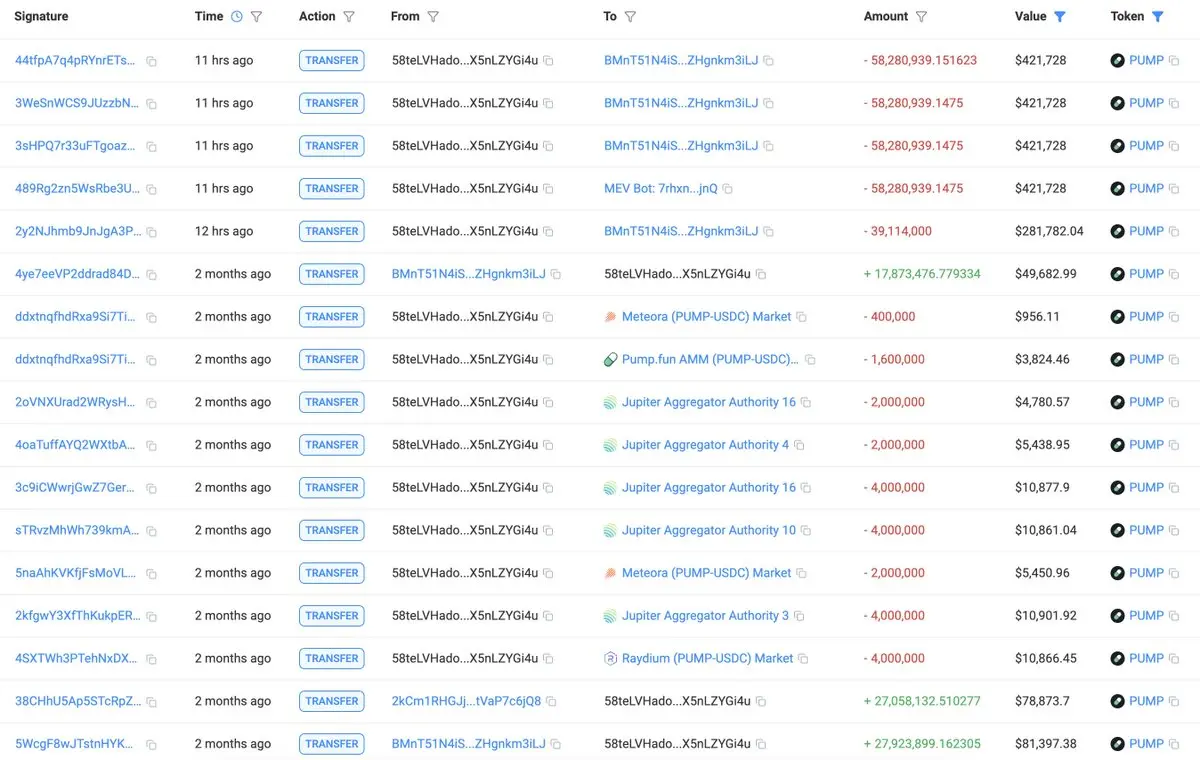
Task: Open the To column filter
Action: (630, 17)
